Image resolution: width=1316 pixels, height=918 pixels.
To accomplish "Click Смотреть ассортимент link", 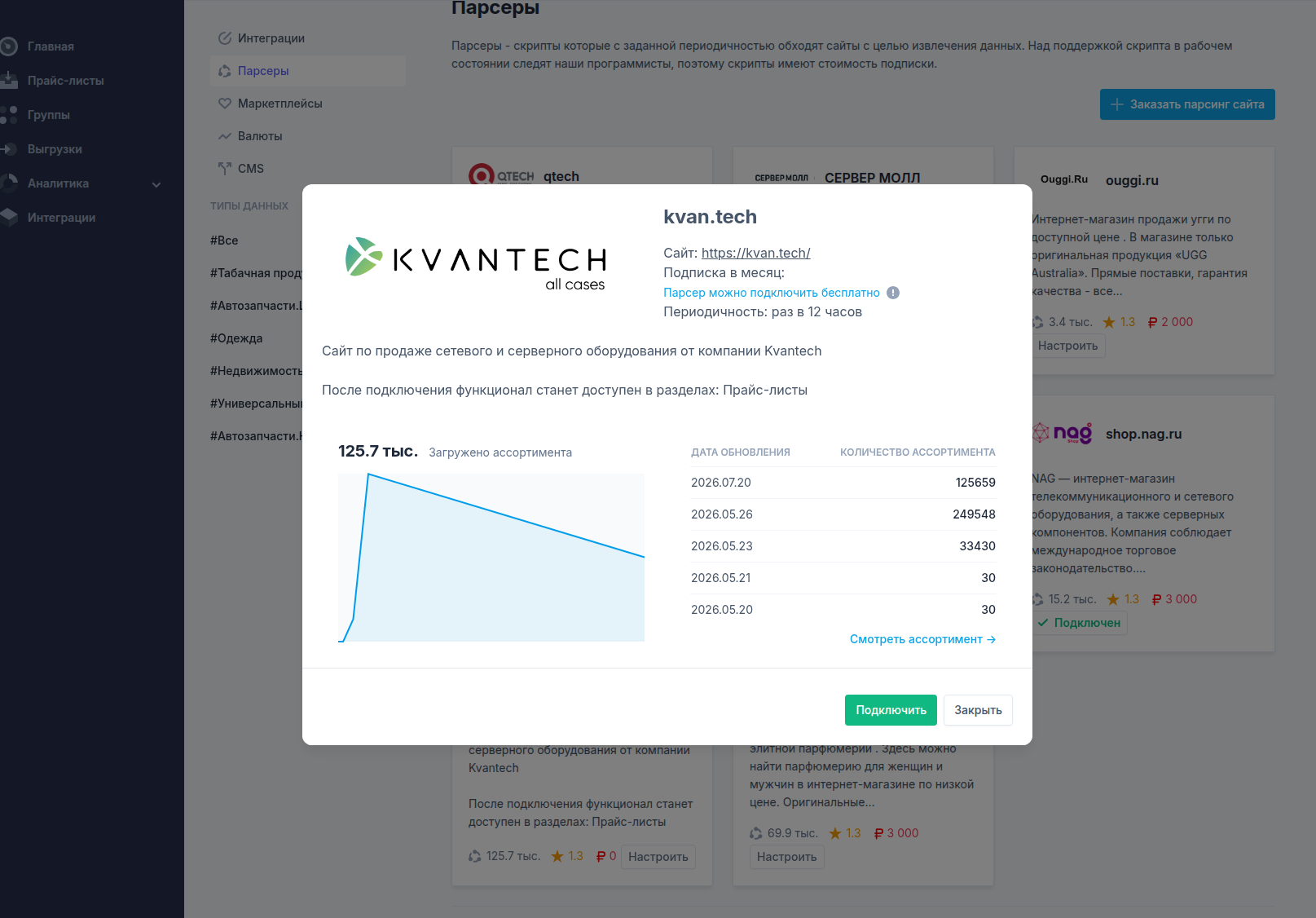I will 922,639.
